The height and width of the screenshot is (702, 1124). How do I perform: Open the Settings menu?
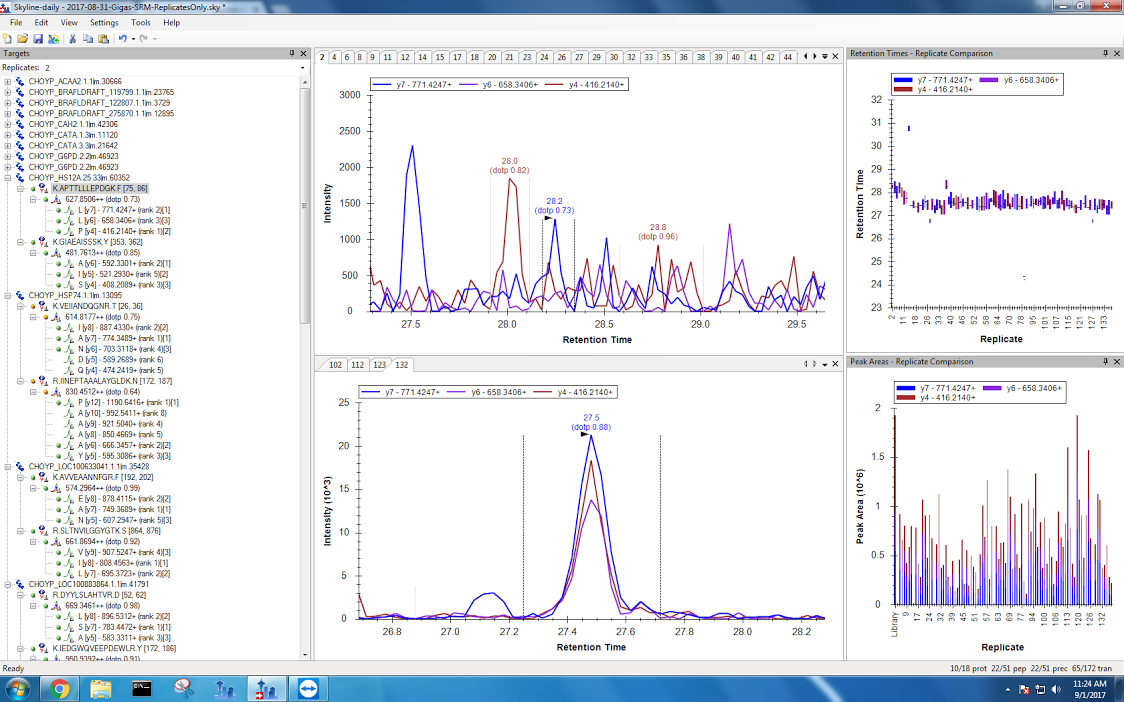103,22
